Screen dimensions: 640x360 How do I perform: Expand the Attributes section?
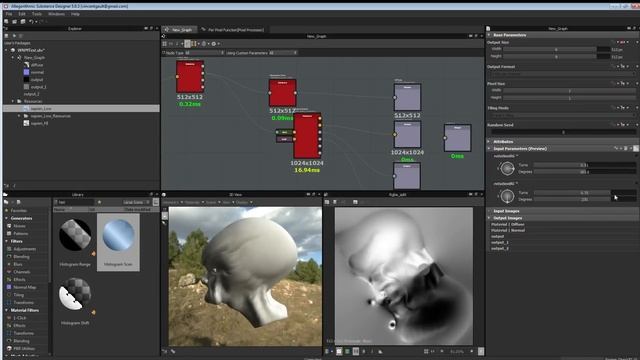(489, 142)
